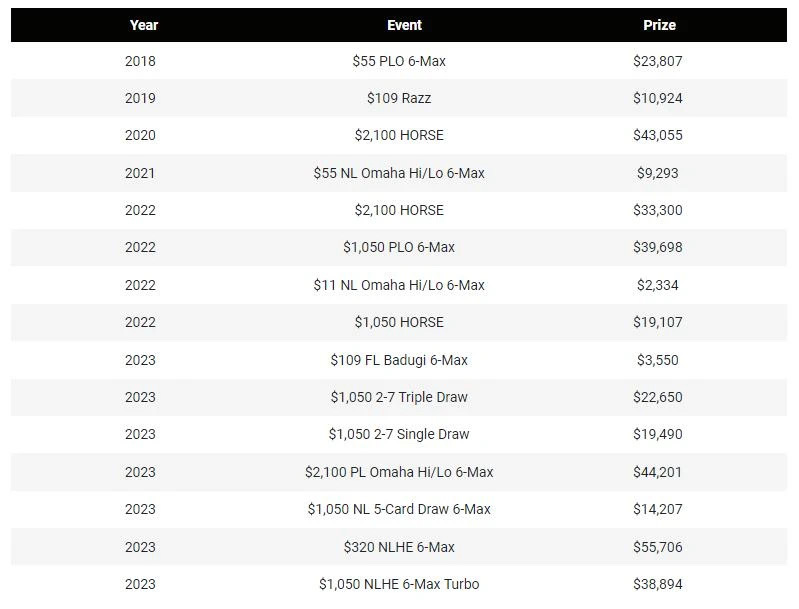Click the $1,050 NLHE 6-Max Turbo event
Screen dimensions: 799x609
click(399, 584)
